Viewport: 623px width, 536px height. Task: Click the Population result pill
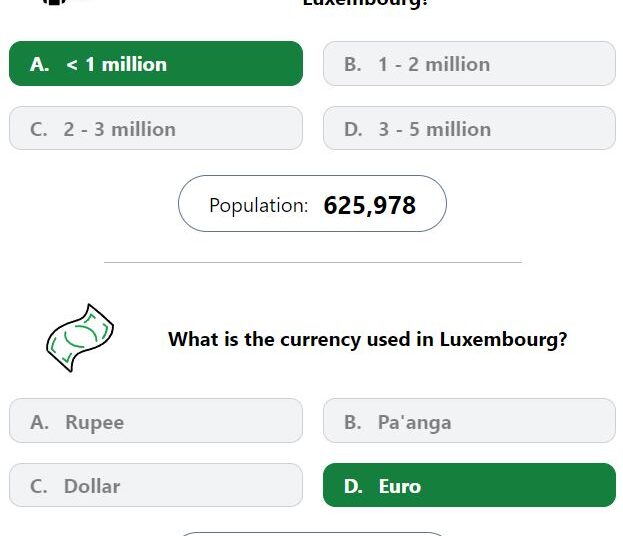coord(312,204)
